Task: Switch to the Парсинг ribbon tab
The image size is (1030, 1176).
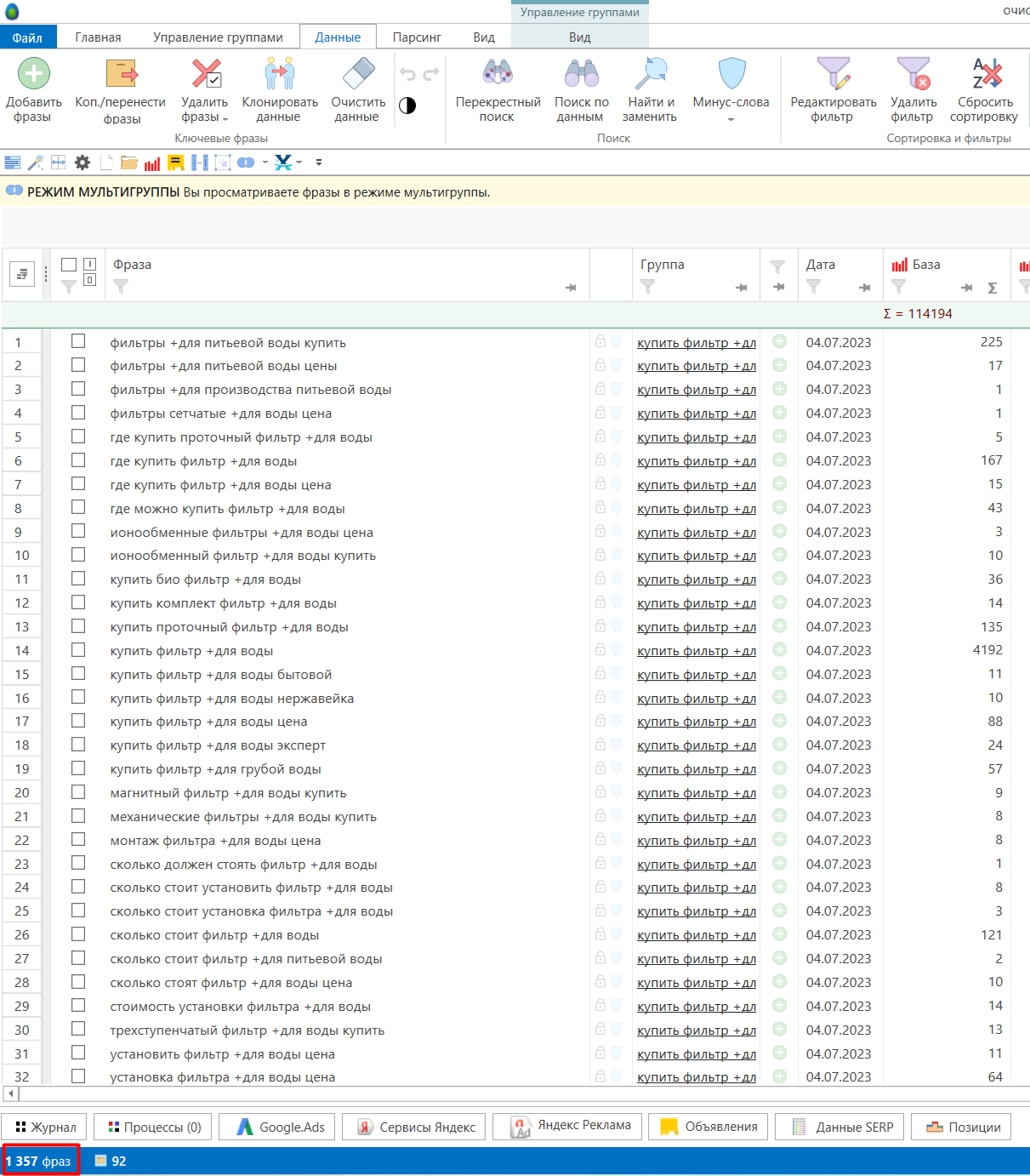Action: point(417,37)
